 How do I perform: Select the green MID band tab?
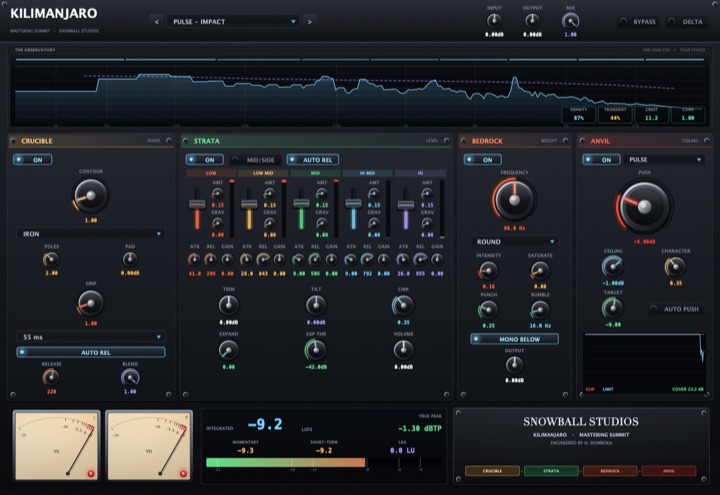click(315, 173)
